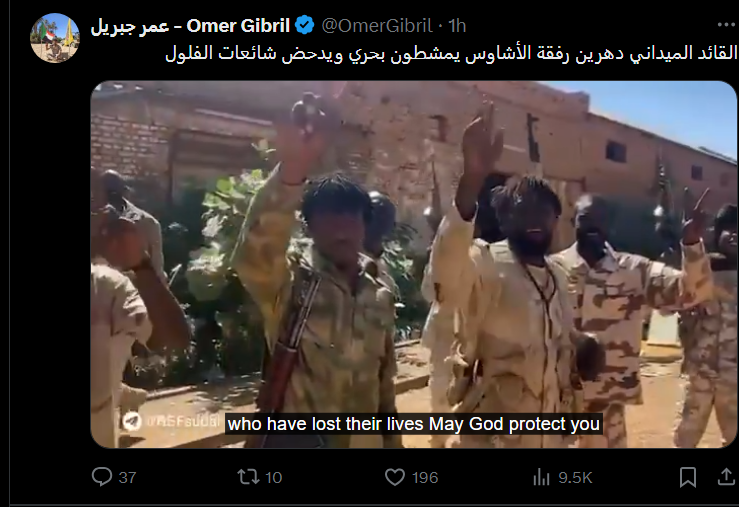
Task: Play the embedded soldiers video
Action: click(414, 264)
